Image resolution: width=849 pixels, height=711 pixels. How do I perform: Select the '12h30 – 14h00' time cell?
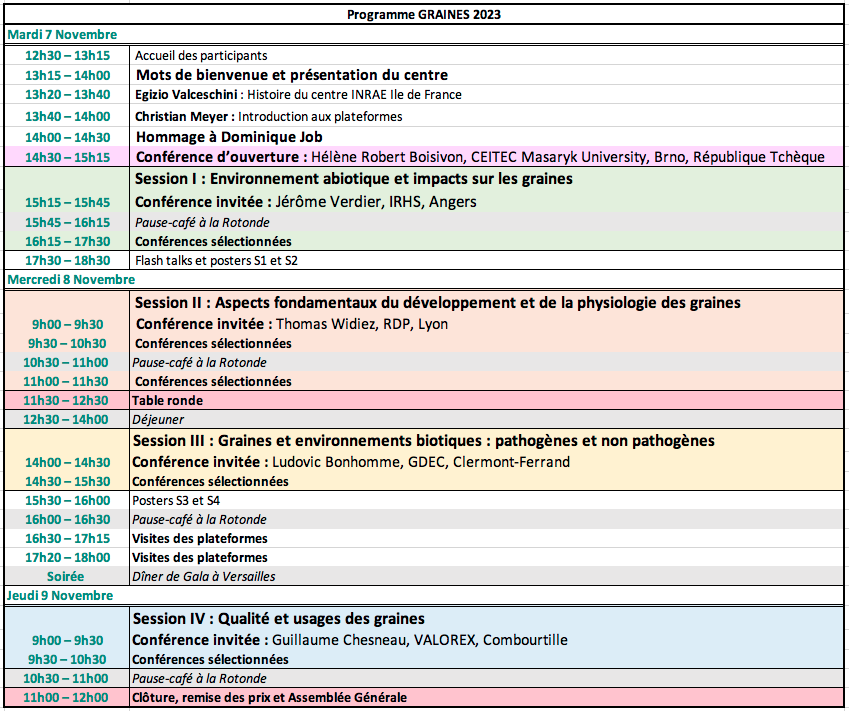coord(66,420)
